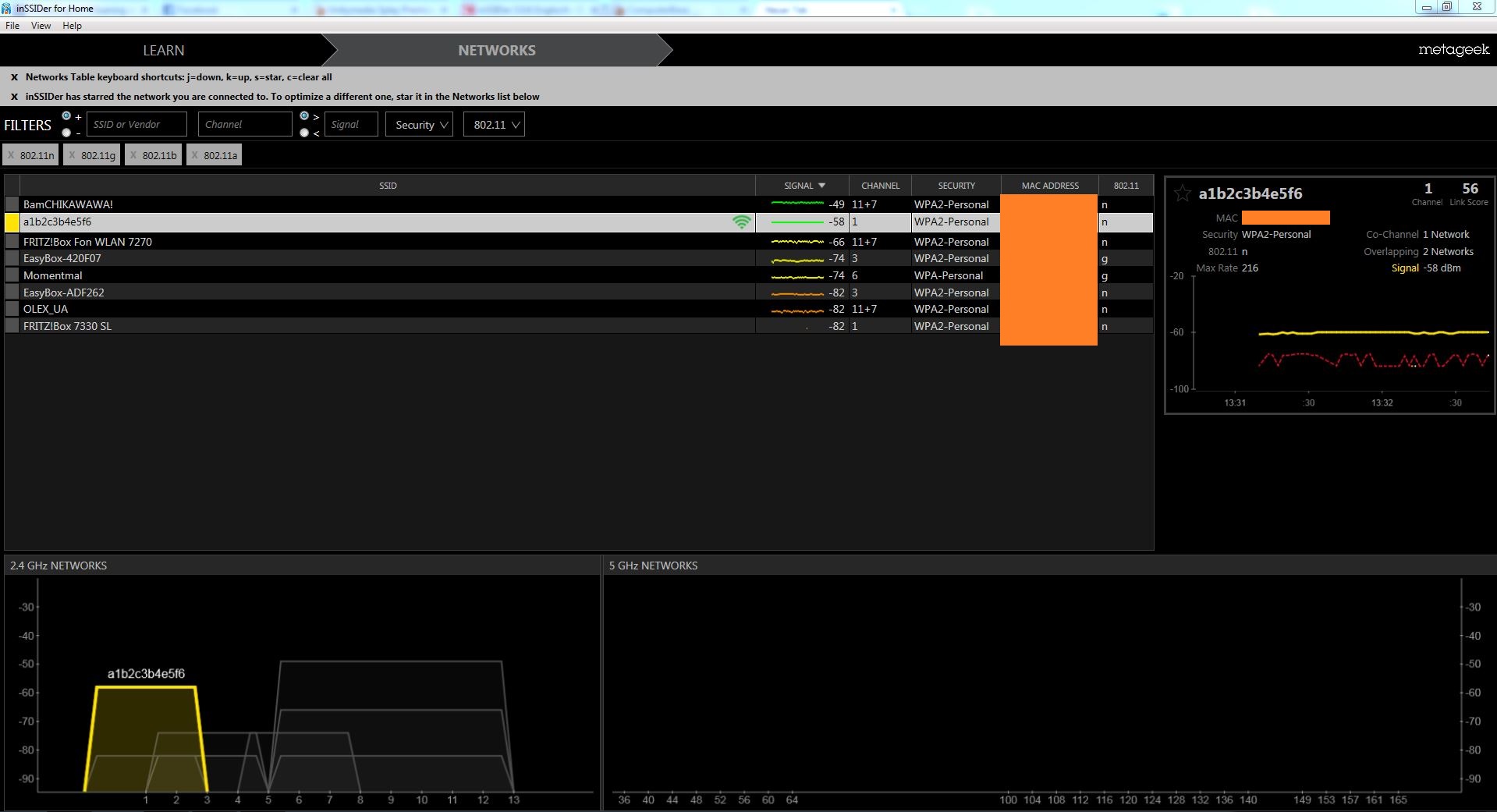Click the WPA-Personal security cell for Momentmal
Image resolution: width=1497 pixels, height=812 pixels.
949,275
